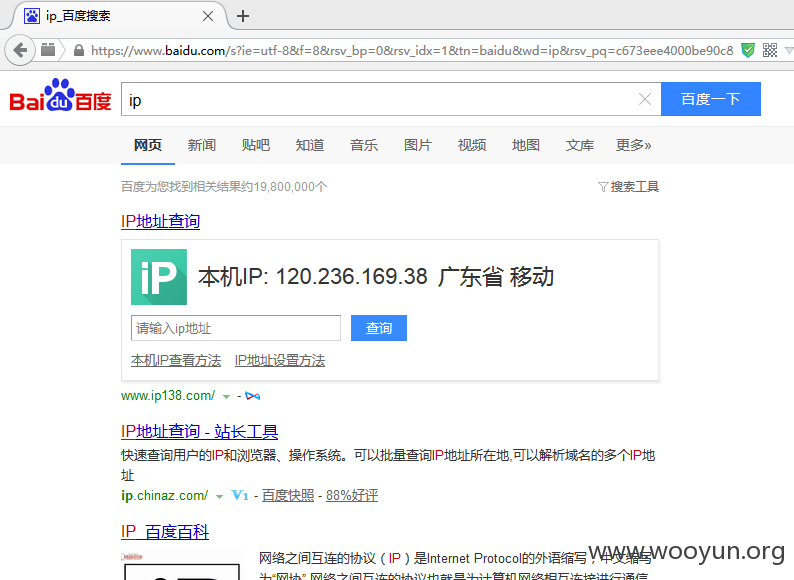794x580 pixels.
Task: Click the padlock icon before the URL
Action: click(x=78, y=50)
